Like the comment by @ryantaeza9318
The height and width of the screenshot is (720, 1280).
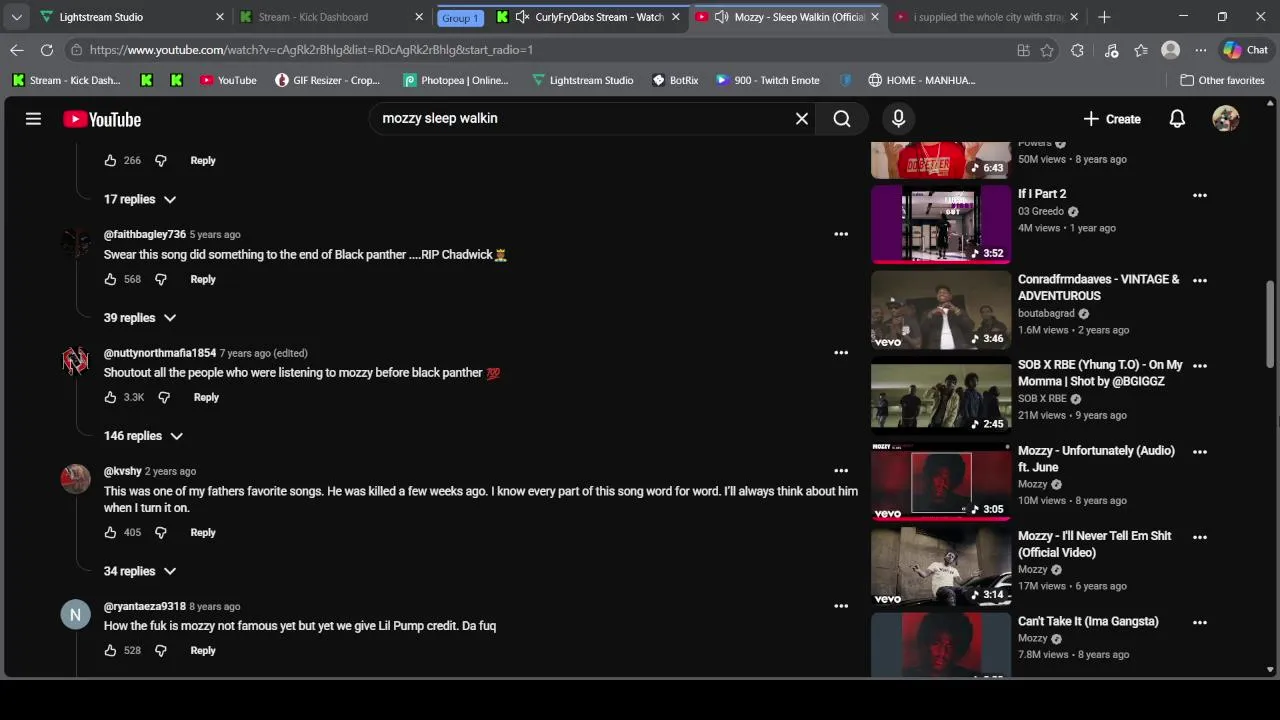click(110, 650)
